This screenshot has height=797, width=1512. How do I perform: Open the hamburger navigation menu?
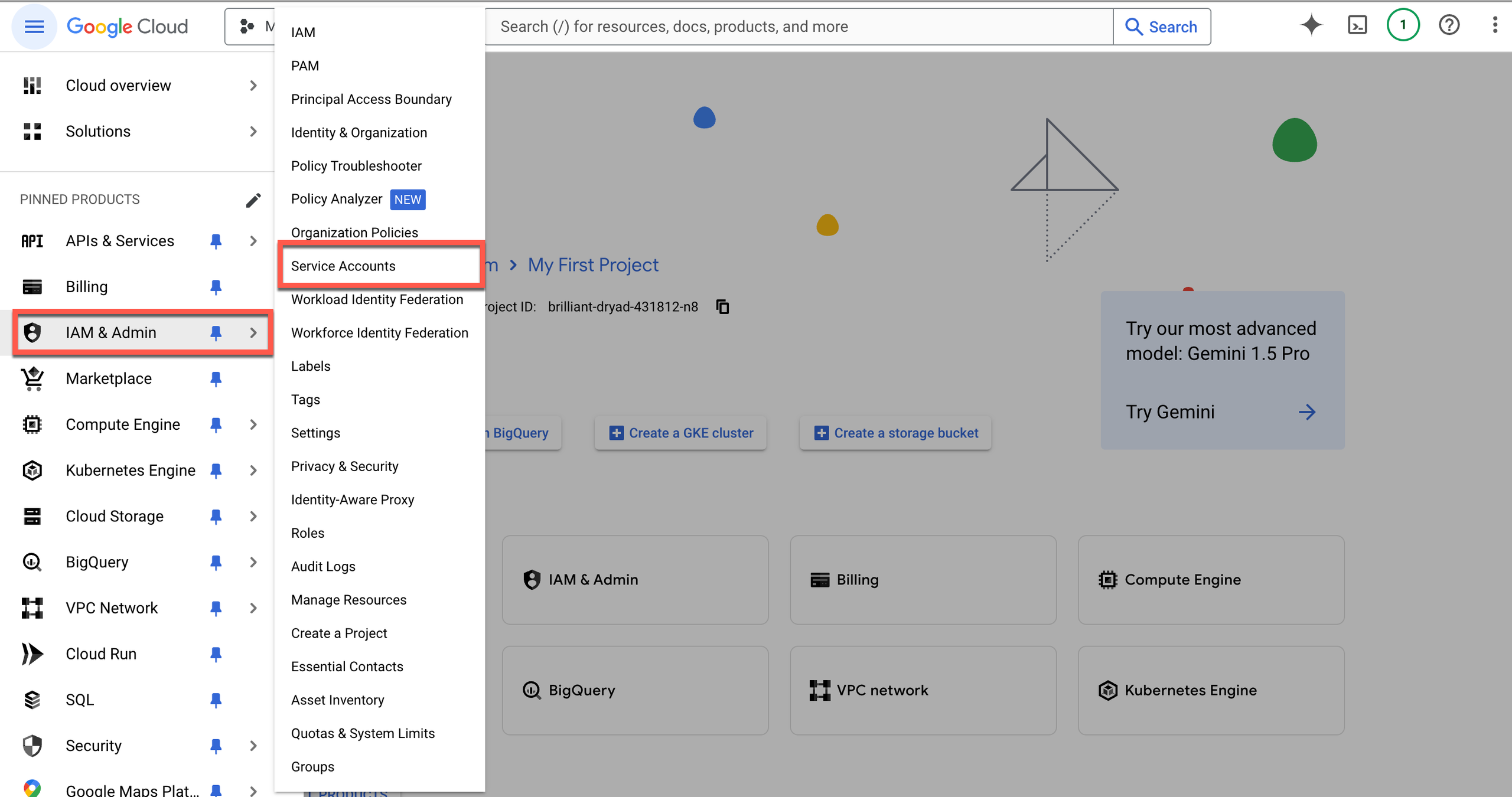pyautogui.click(x=34, y=27)
